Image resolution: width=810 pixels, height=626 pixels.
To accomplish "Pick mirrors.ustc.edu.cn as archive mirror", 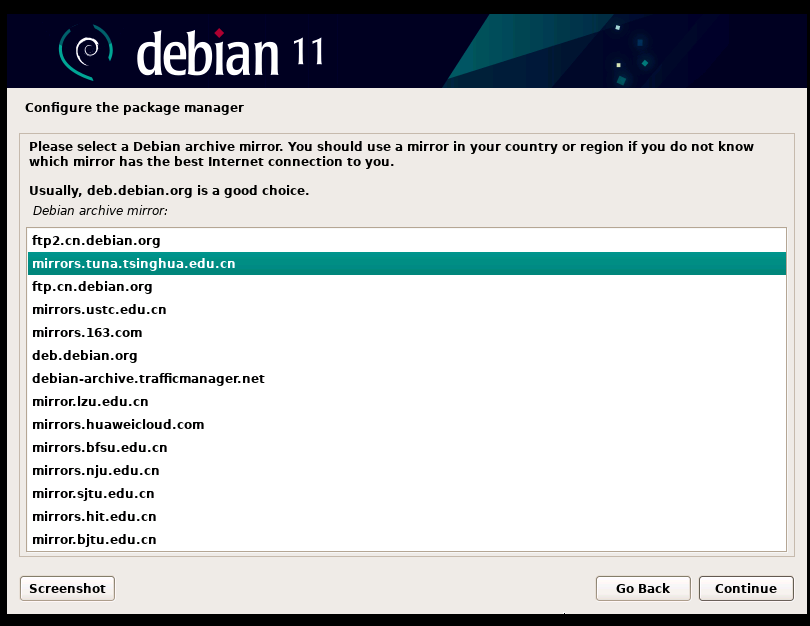I will click(407, 309).
